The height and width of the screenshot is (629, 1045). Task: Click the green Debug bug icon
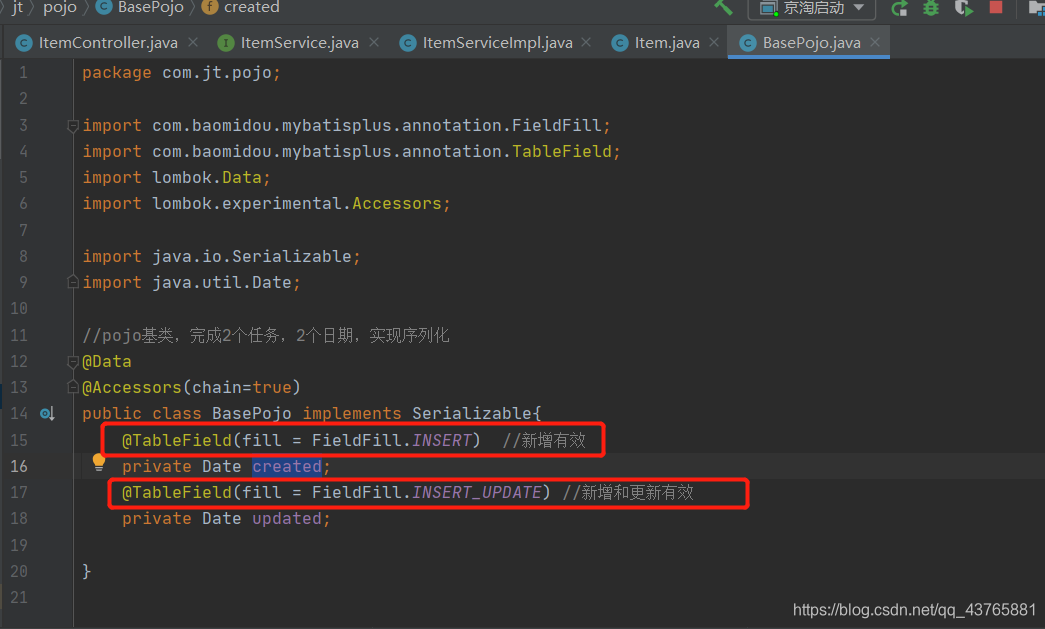(x=931, y=8)
